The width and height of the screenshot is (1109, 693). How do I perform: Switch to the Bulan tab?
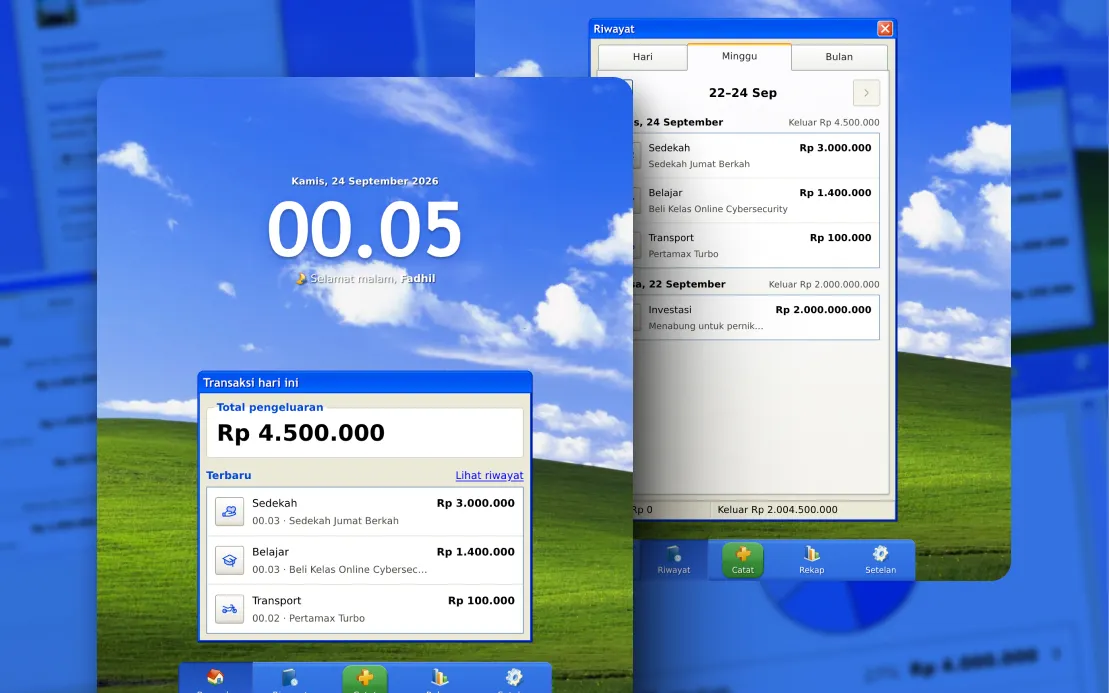(839, 57)
